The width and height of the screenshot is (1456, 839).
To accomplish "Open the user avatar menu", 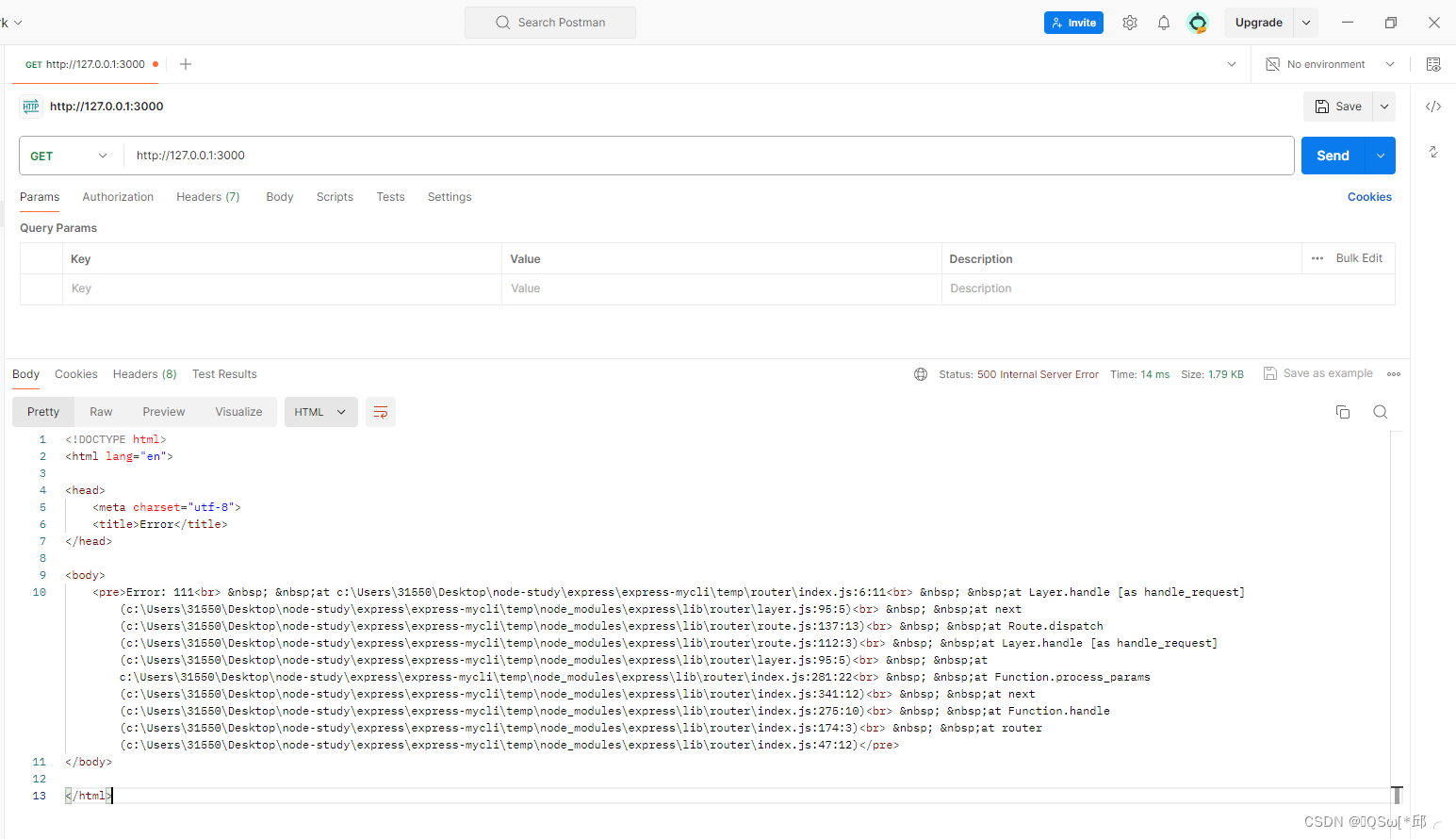I will tap(1198, 23).
